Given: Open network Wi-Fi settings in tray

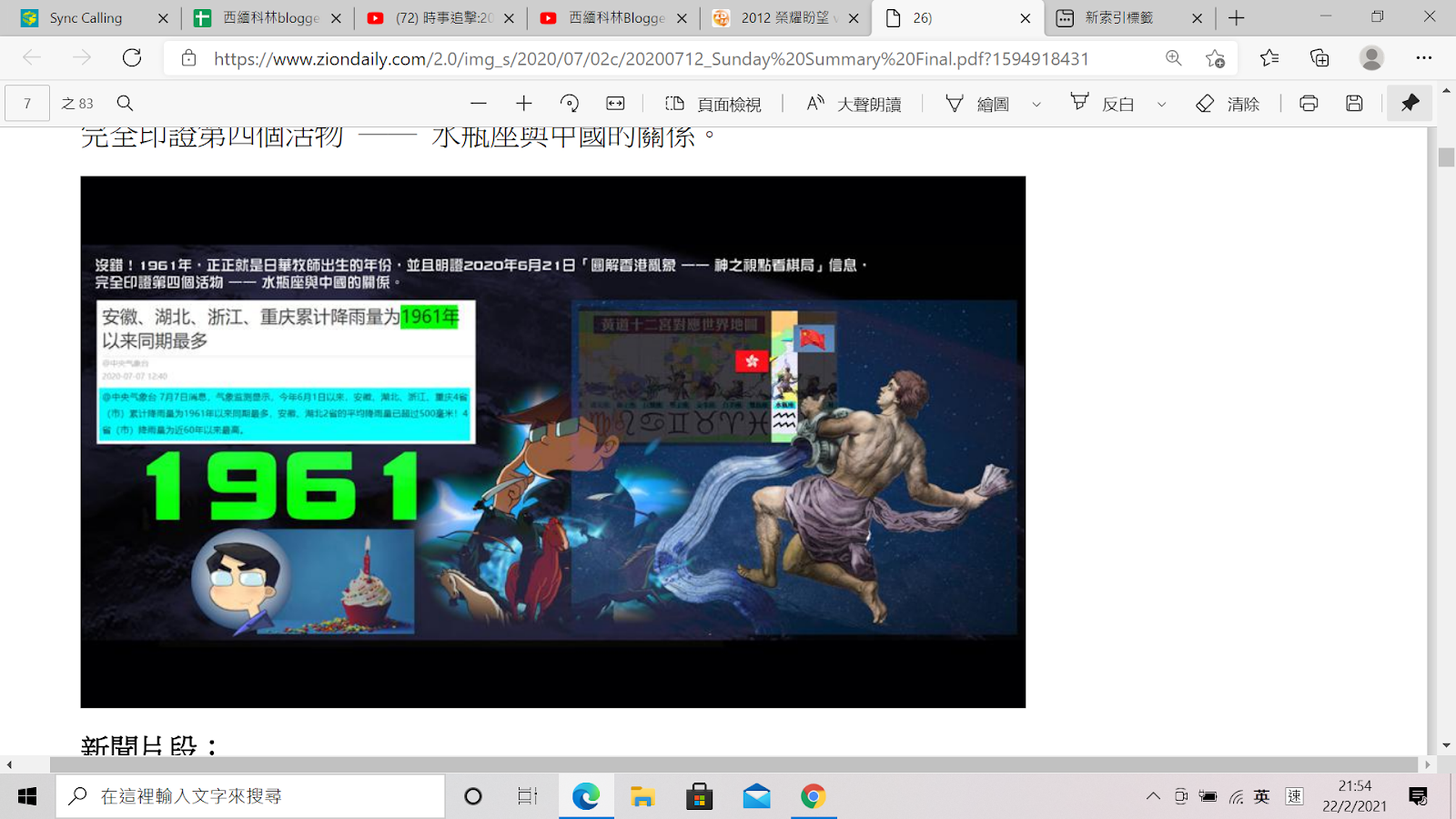Looking at the screenshot, I should pyautogui.click(x=1236, y=796).
